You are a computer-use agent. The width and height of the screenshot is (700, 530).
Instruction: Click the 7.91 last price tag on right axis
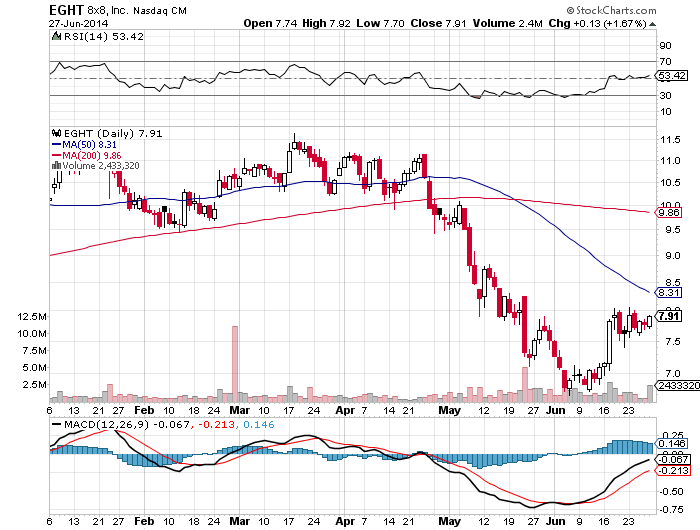coord(668,316)
